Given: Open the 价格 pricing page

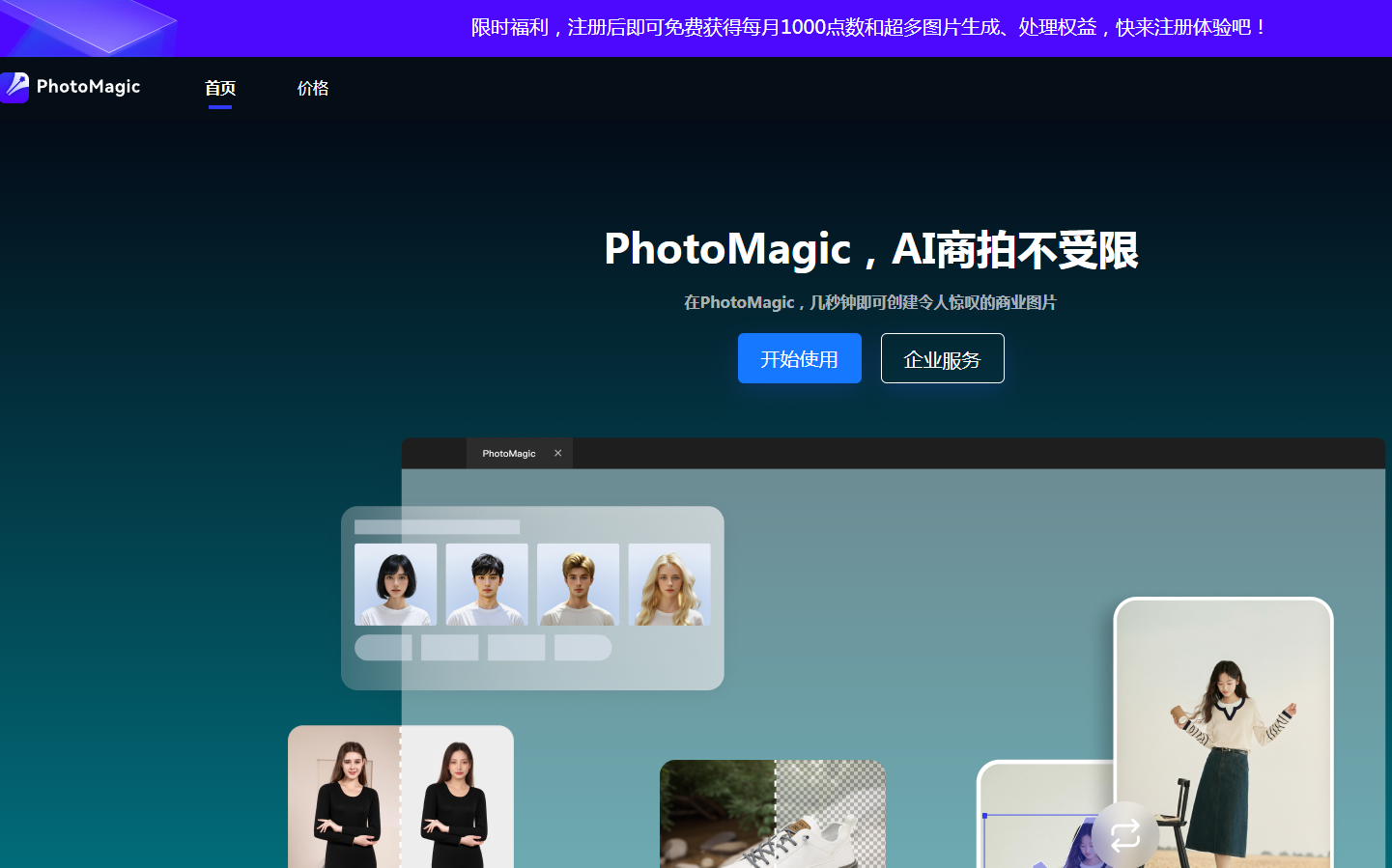Looking at the screenshot, I should (x=313, y=88).
